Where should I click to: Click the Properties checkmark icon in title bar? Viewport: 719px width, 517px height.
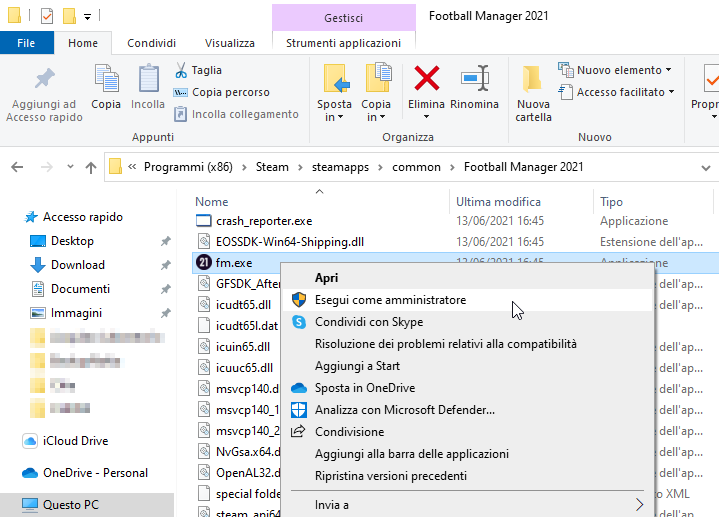tap(47, 16)
